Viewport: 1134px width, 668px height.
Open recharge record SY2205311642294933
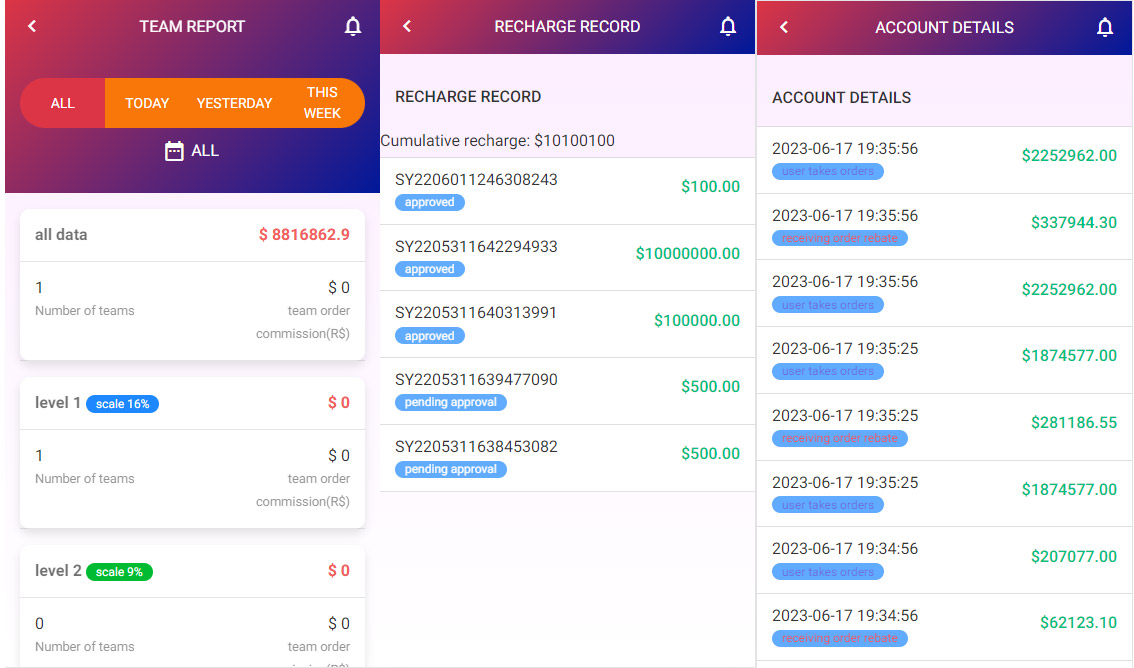567,257
